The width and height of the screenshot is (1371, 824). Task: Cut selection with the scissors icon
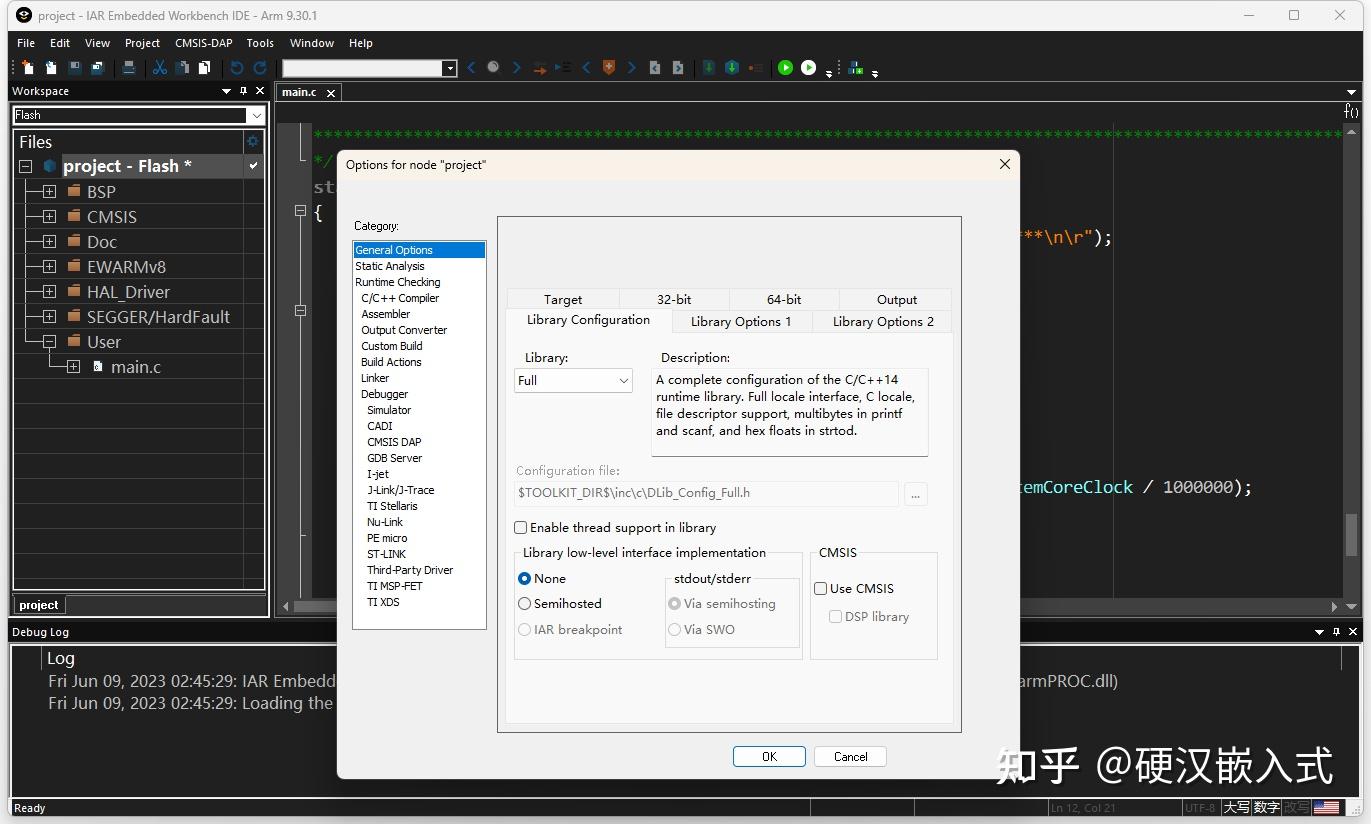point(160,68)
